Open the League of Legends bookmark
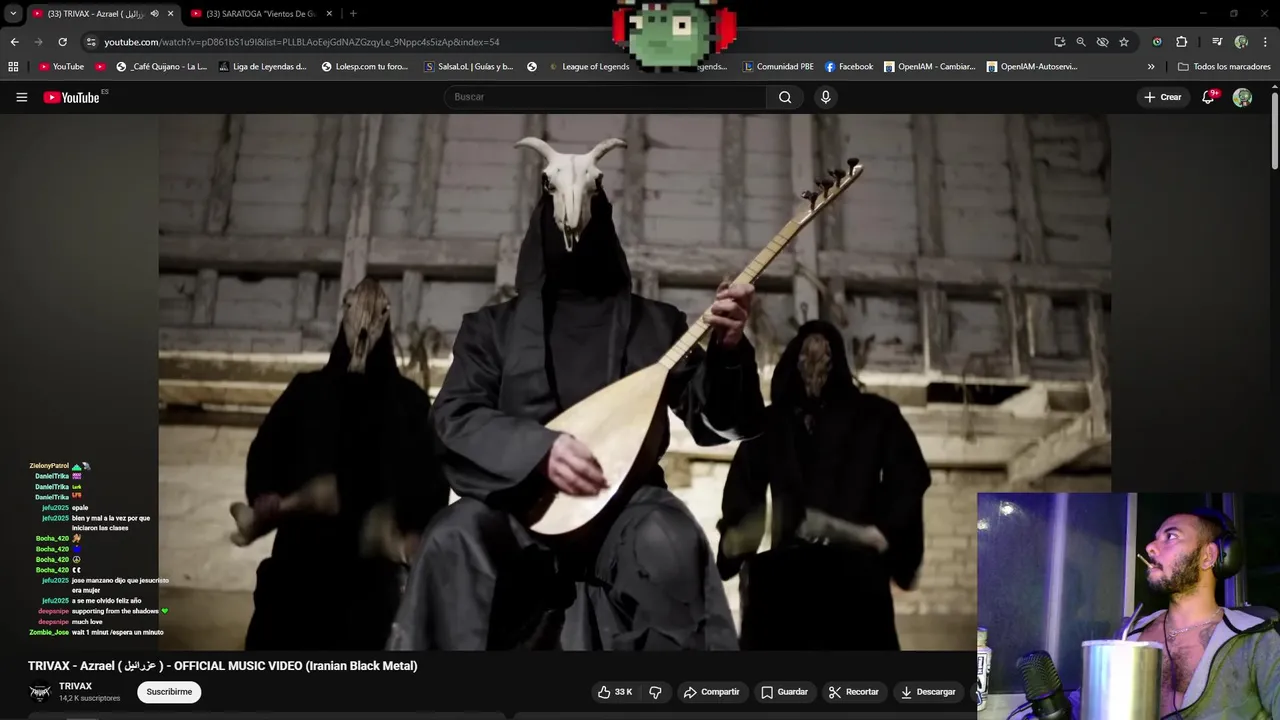This screenshot has height=720, width=1280. click(589, 67)
